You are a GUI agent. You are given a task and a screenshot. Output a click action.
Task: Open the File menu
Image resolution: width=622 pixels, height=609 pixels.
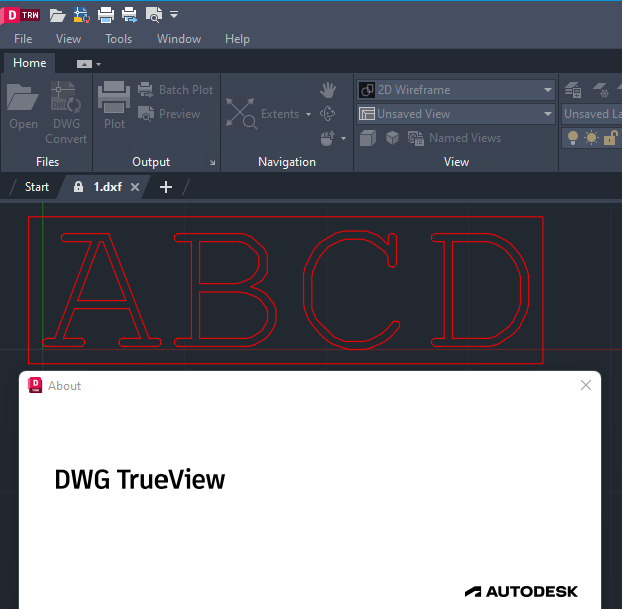[x=23, y=39]
